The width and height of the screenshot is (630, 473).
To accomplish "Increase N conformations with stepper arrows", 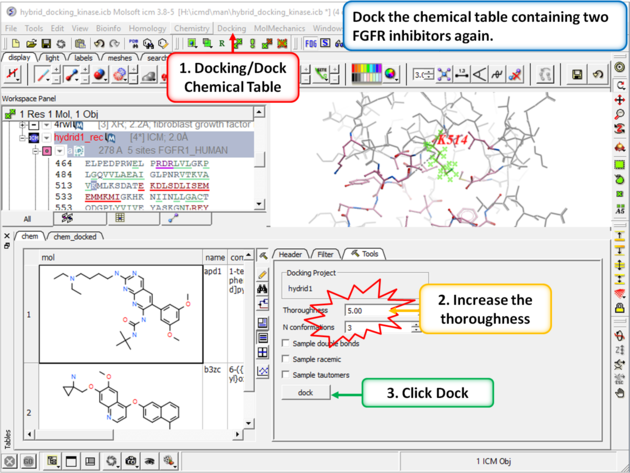I will (416, 324).
